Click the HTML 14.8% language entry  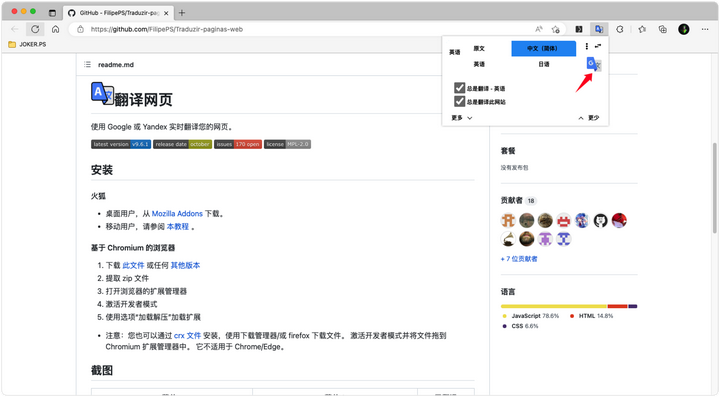point(591,316)
